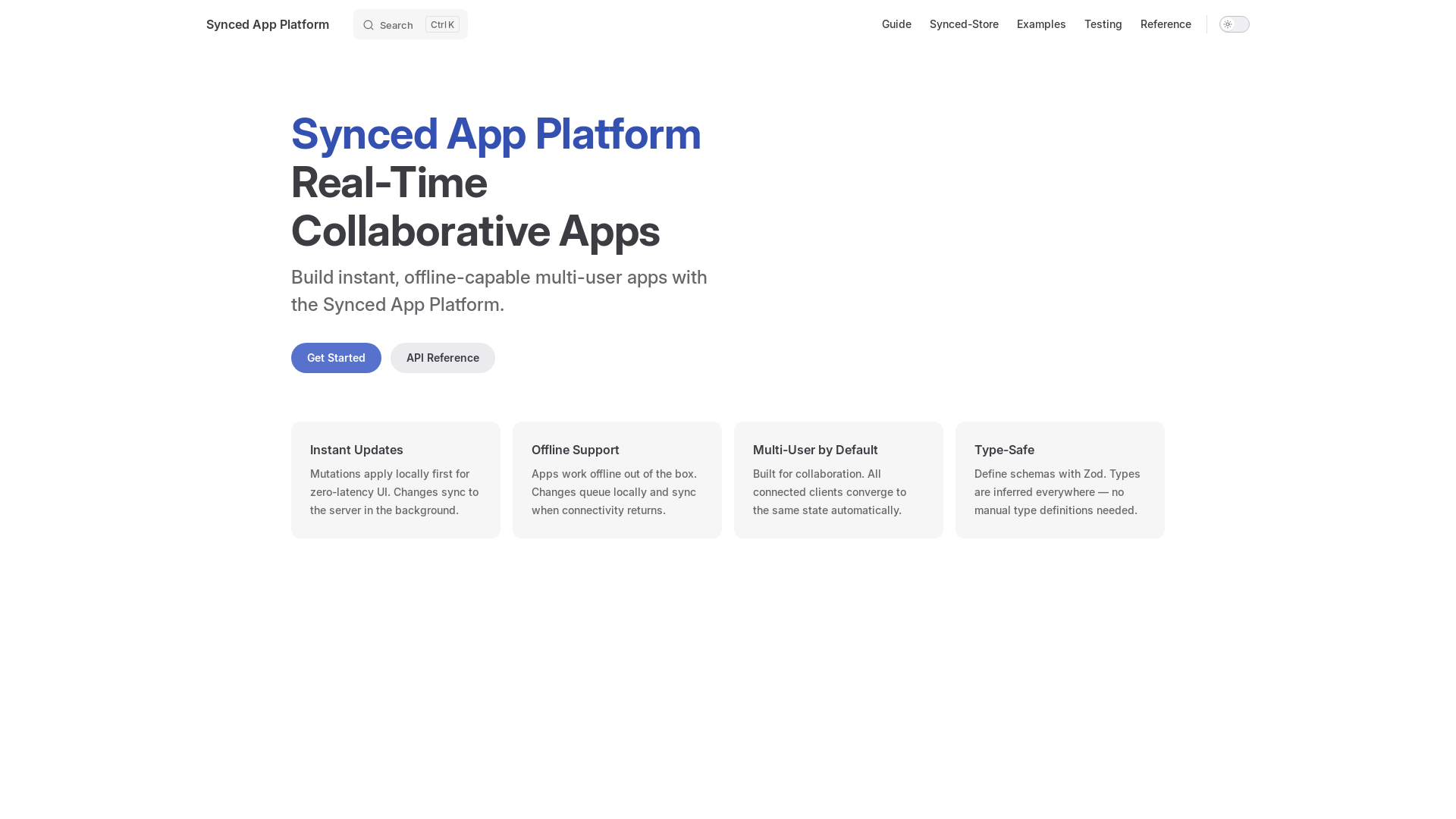Viewport: 1456px width, 819px height.
Task: Click the Multi-User by Default card
Action: [x=839, y=480]
